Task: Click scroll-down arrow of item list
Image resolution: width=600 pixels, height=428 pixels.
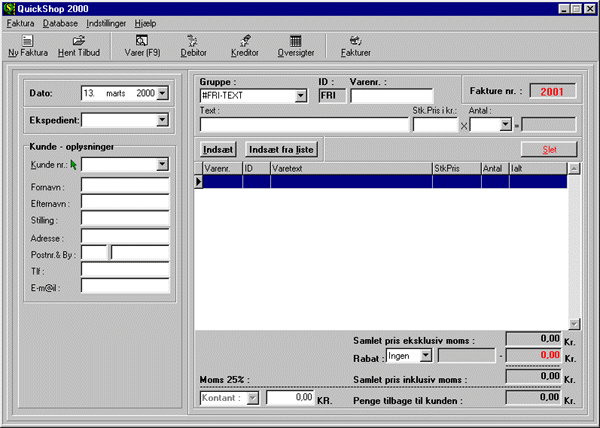Action: (x=574, y=324)
